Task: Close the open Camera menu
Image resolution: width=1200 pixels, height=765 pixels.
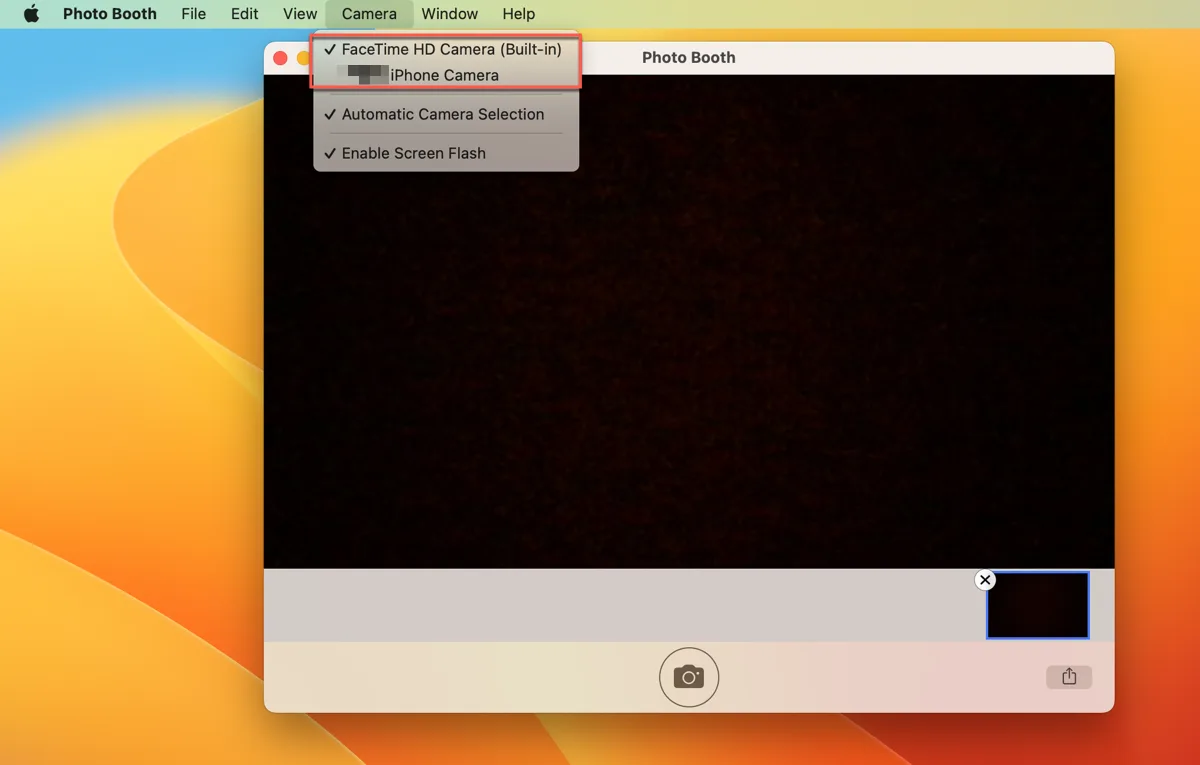Action: (x=369, y=14)
